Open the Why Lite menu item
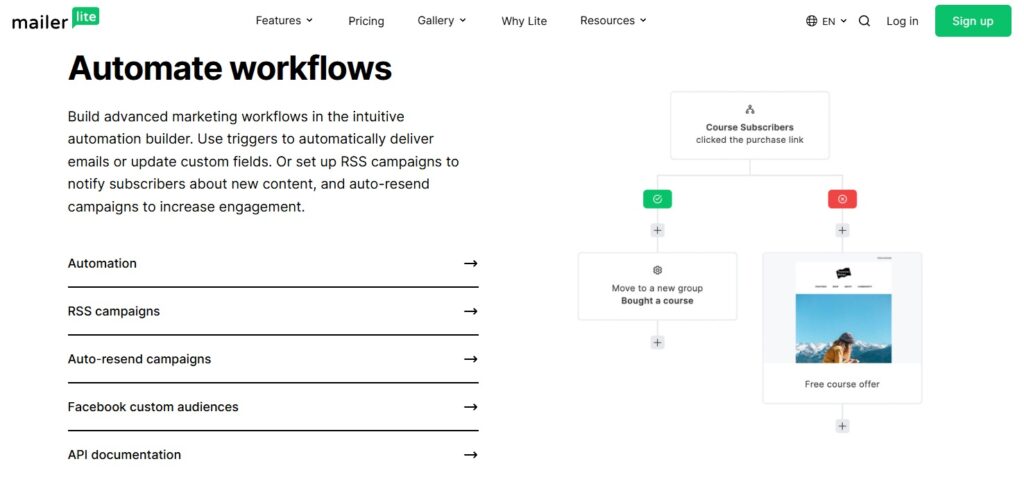This screenshot has height=484, width=1024. (x=524, y=21)
